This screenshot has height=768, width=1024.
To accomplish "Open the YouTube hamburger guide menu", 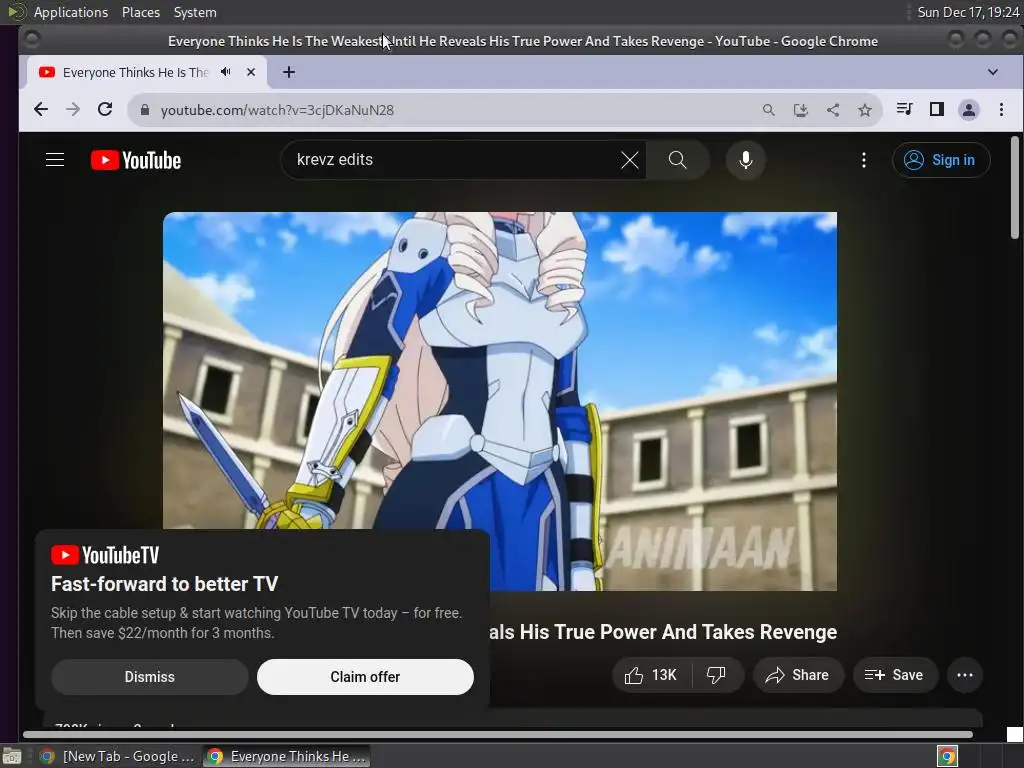I will [x=55, y=160].
